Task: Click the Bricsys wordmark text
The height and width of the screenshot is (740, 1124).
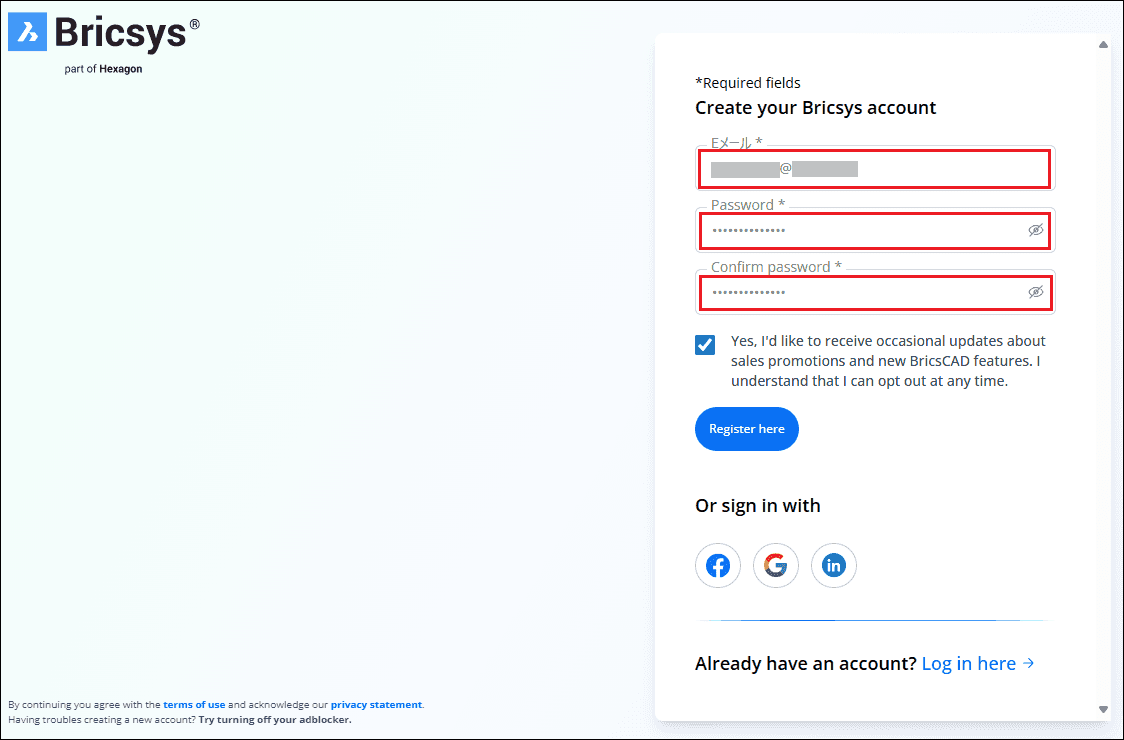Action: pos(120,32)
